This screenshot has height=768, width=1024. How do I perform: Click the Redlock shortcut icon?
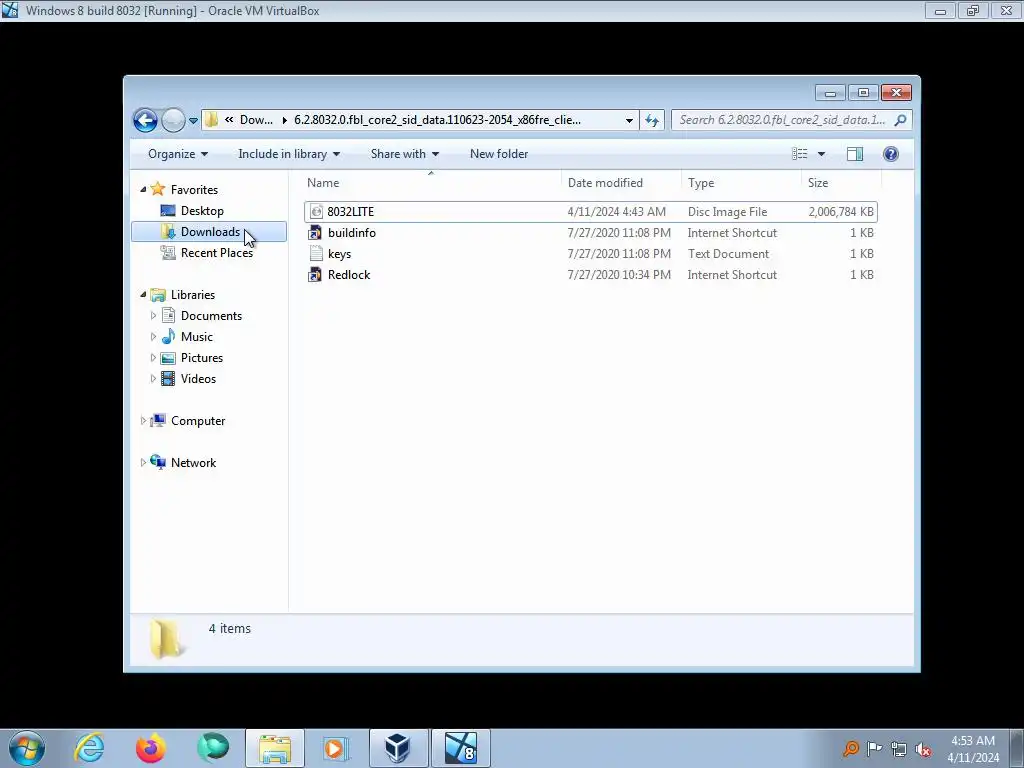315,275
